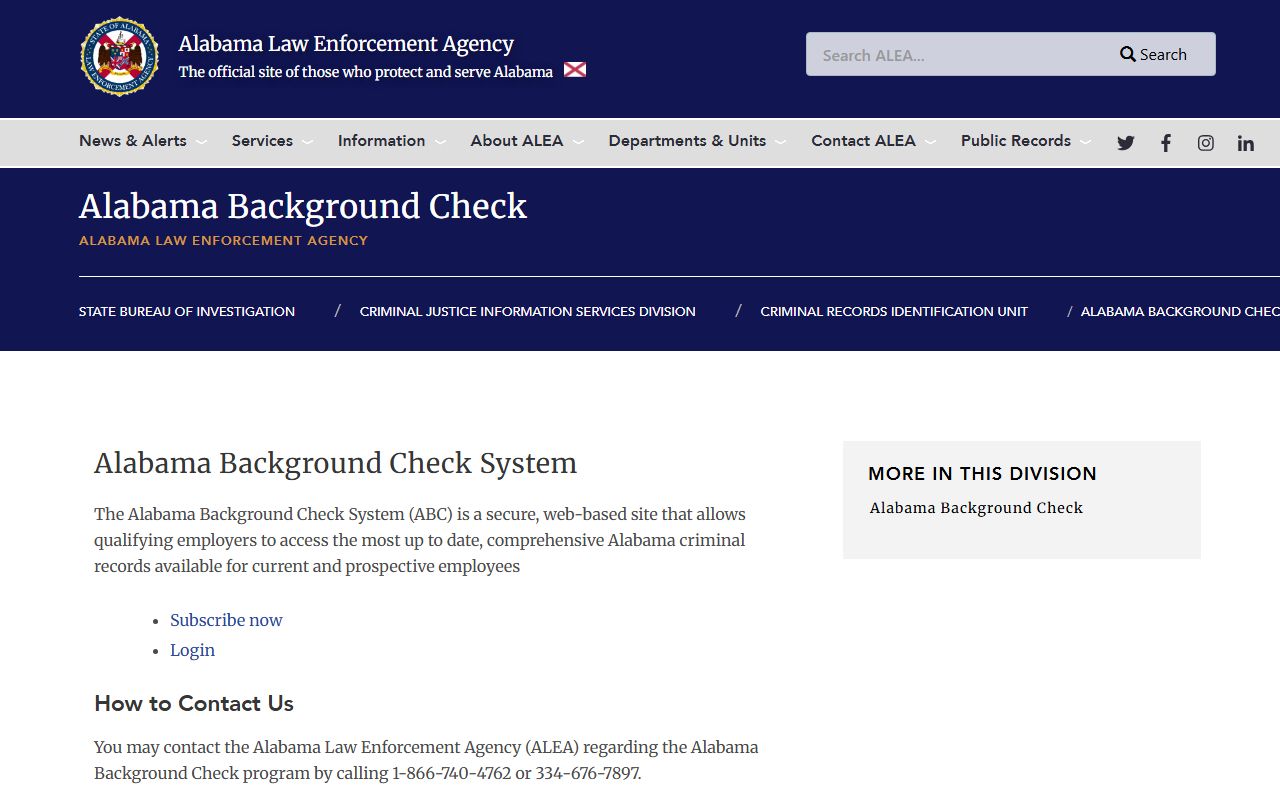Open the Services menu
The width and height of the screenshot is (1280, 800).
coord(262,141)
